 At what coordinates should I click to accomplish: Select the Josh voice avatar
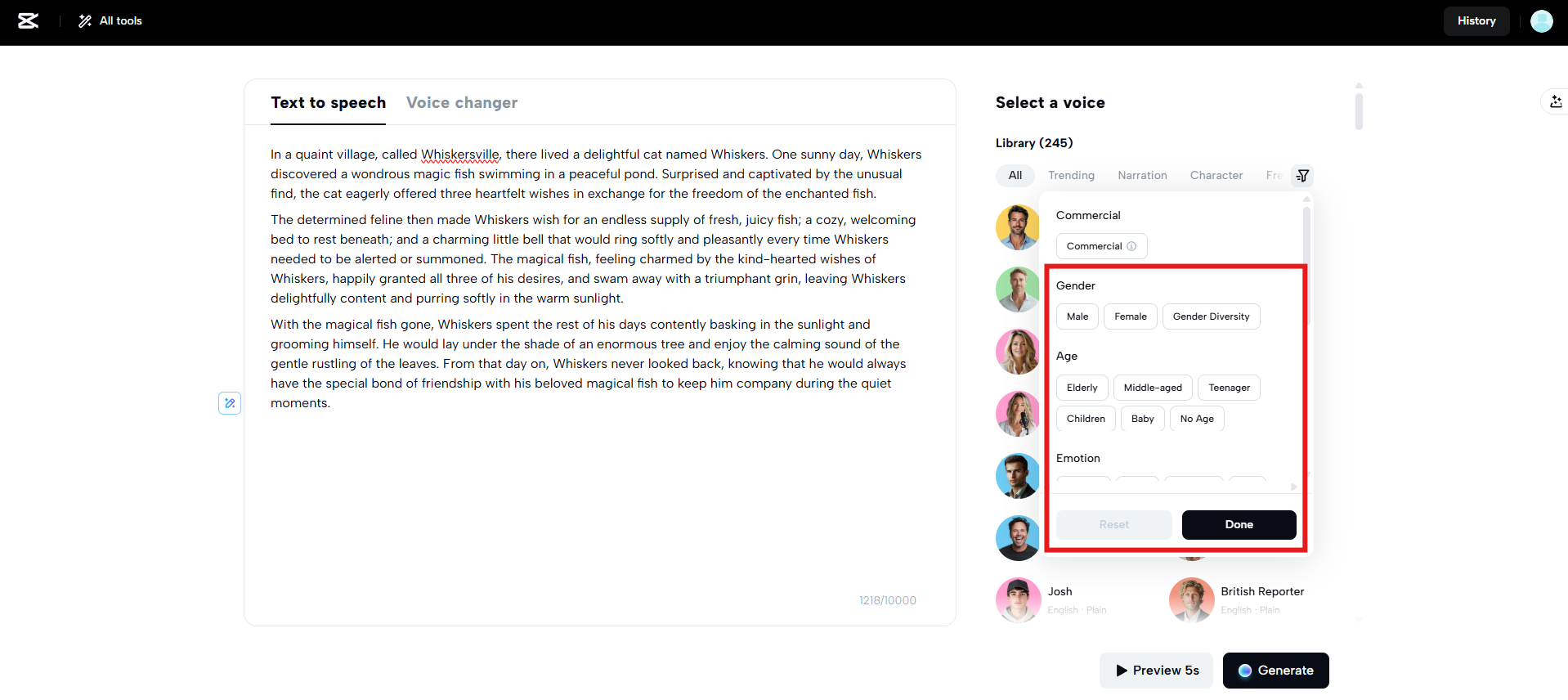coord(1018,599)
